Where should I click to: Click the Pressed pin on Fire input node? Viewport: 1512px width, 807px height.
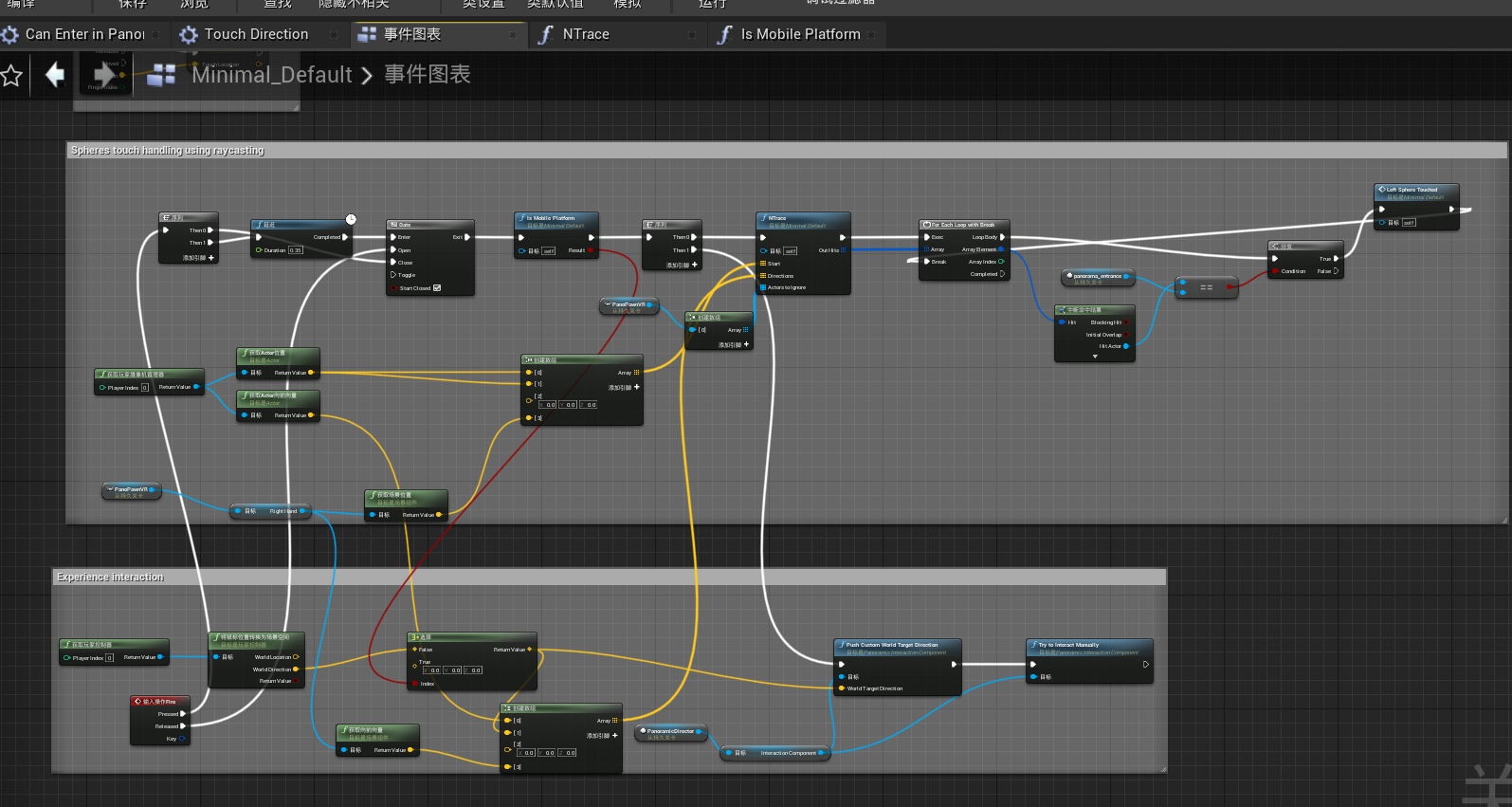click(x=183, y=714)
